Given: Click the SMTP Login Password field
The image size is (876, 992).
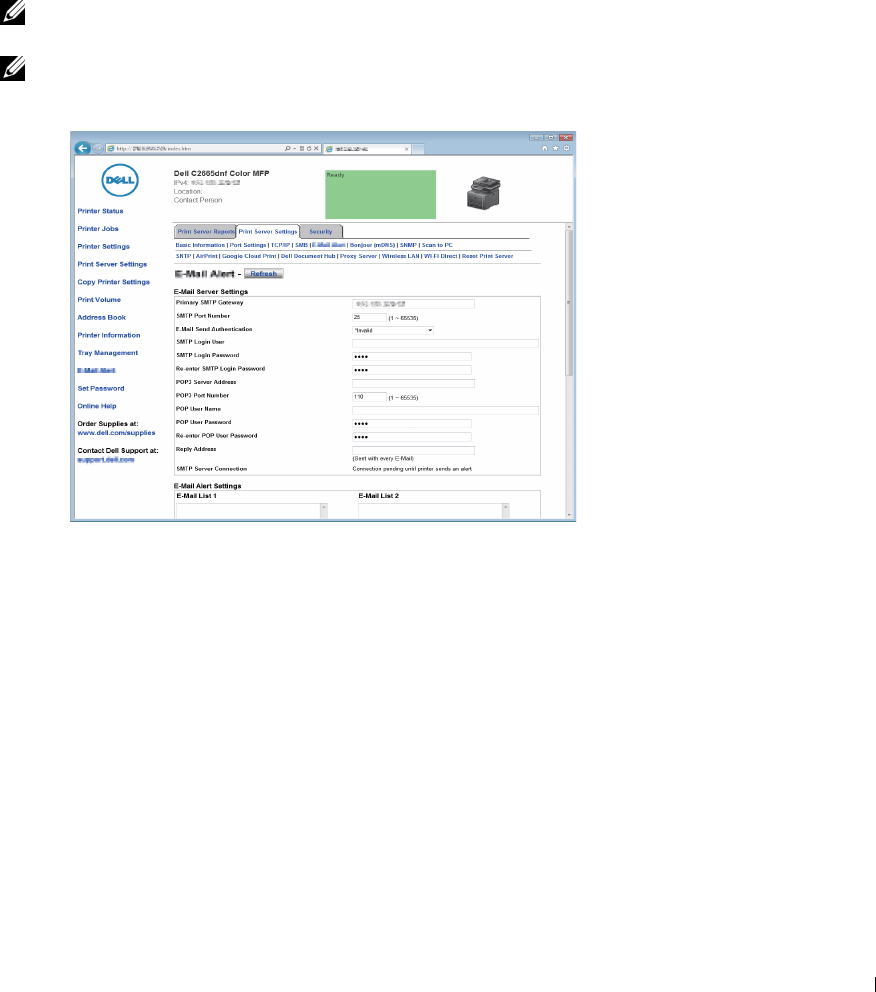Looking at the screenshot, I should coord(412,356).
